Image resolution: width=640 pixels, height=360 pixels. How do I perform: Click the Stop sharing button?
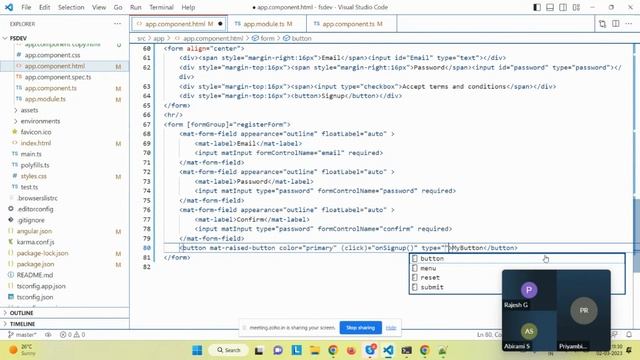360,328
